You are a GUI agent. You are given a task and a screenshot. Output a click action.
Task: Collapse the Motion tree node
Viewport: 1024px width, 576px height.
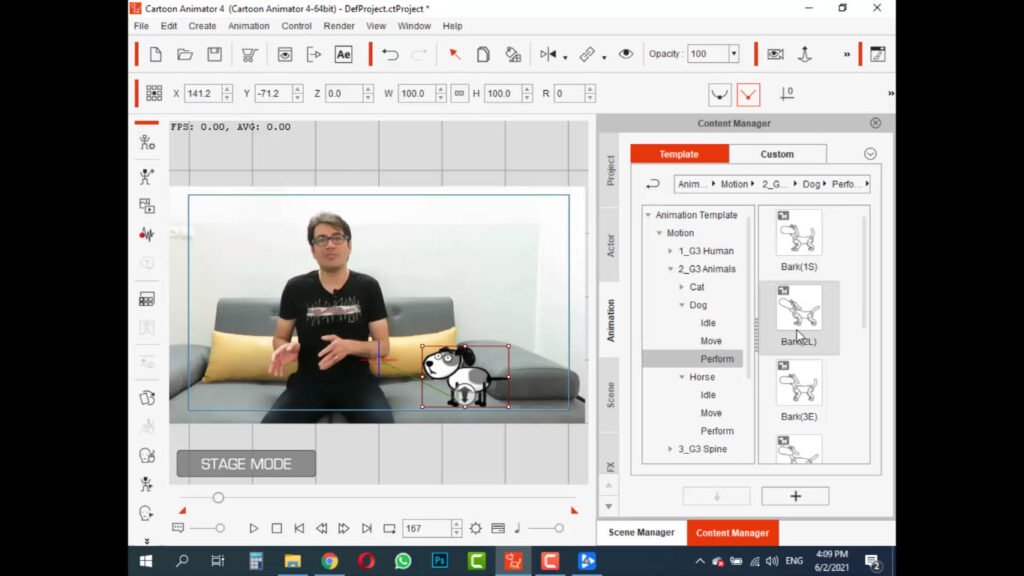(x=660, y=233)
